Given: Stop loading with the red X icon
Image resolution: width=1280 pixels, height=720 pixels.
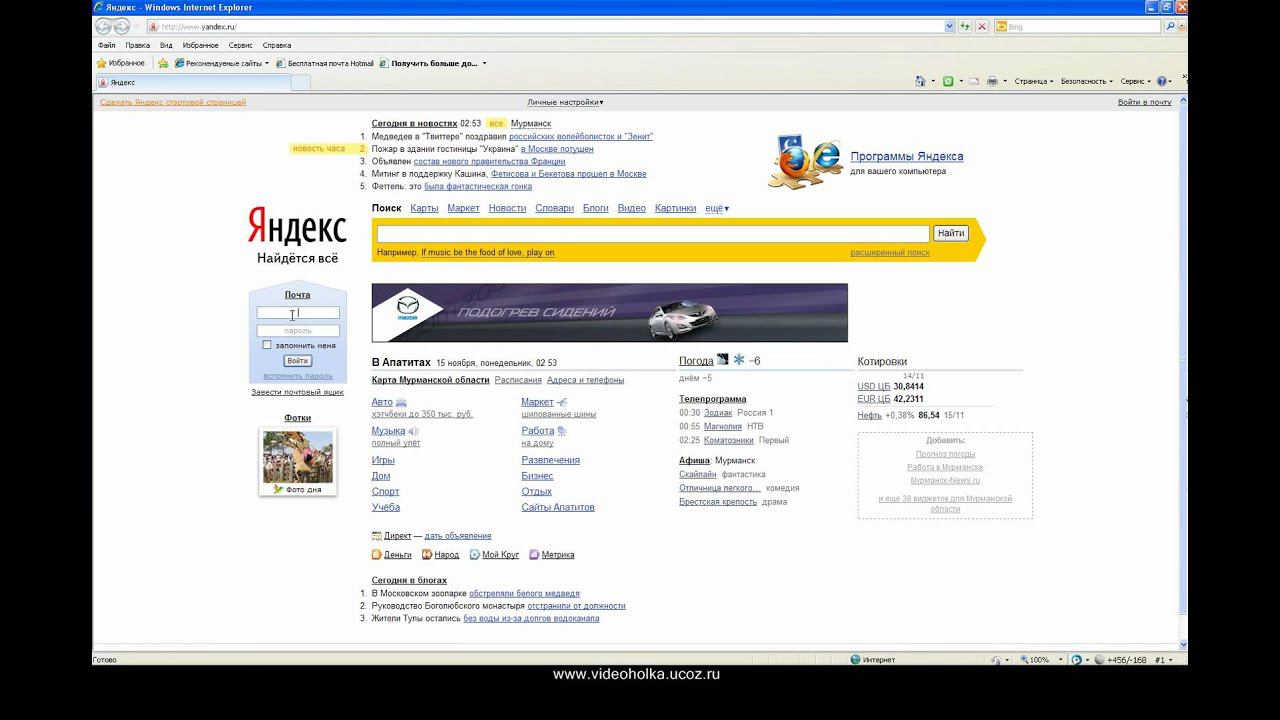Looking at the screenshot, I should pyautogui.click(x=982, y=27).
